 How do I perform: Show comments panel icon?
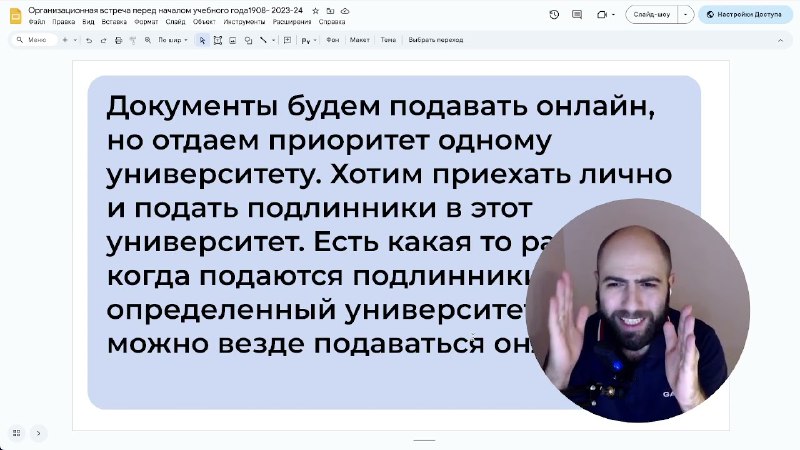577,15
